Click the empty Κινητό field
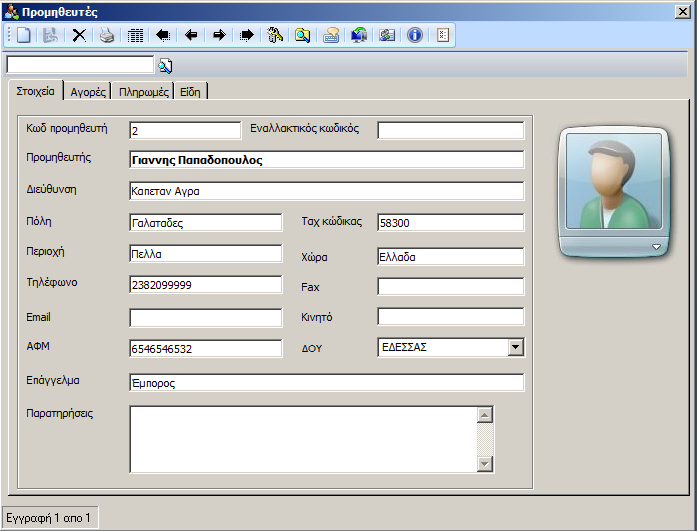 pos(451,317)
